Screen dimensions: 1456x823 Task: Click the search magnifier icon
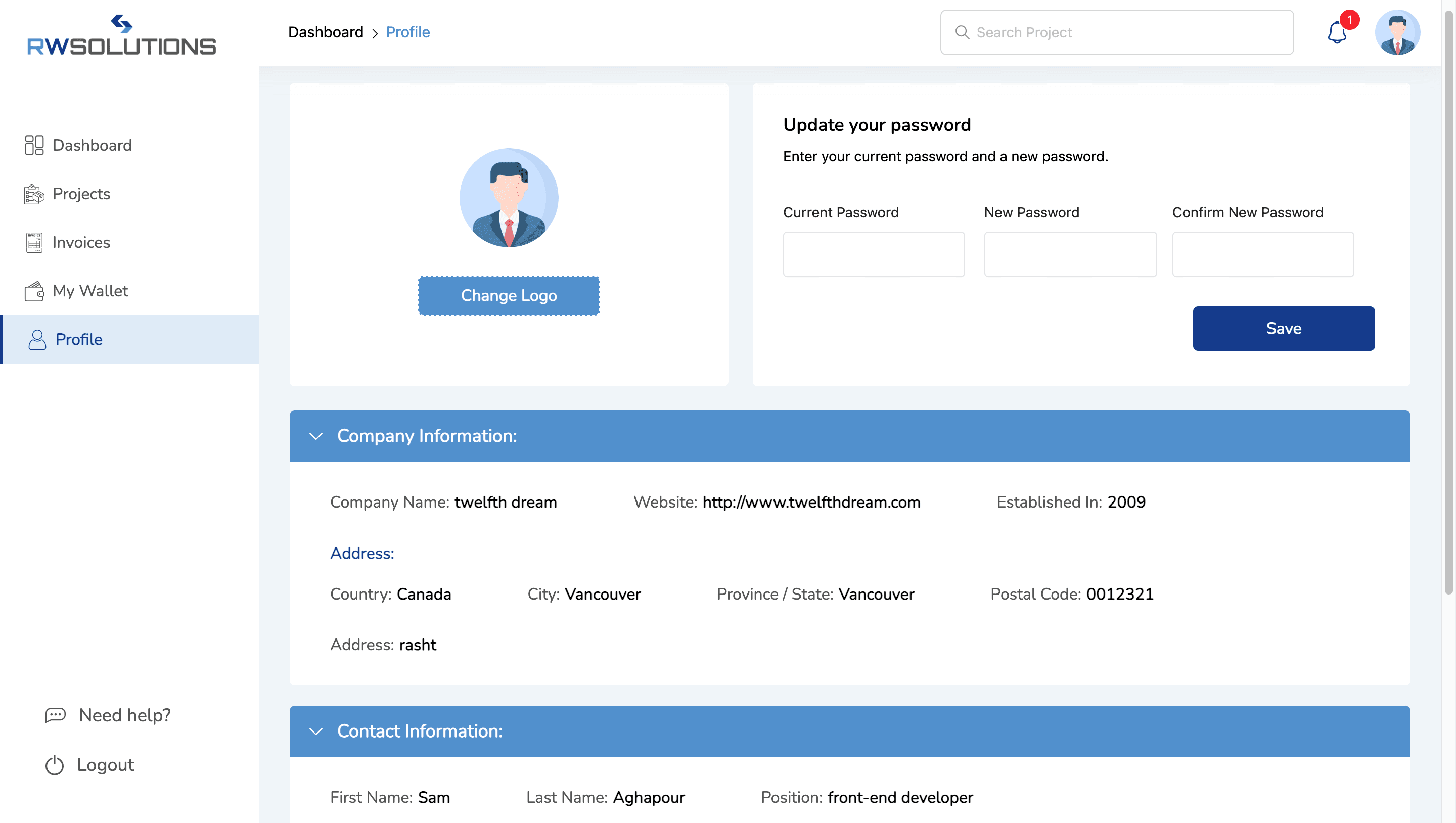[962, 32]
